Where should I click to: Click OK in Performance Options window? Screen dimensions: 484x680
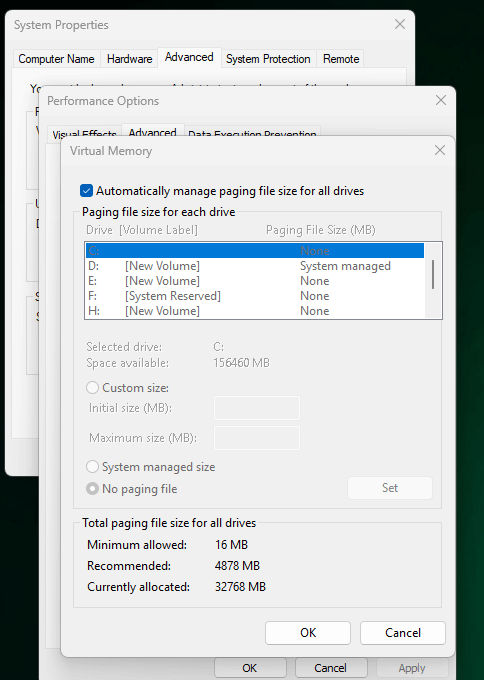coord(250,668)
